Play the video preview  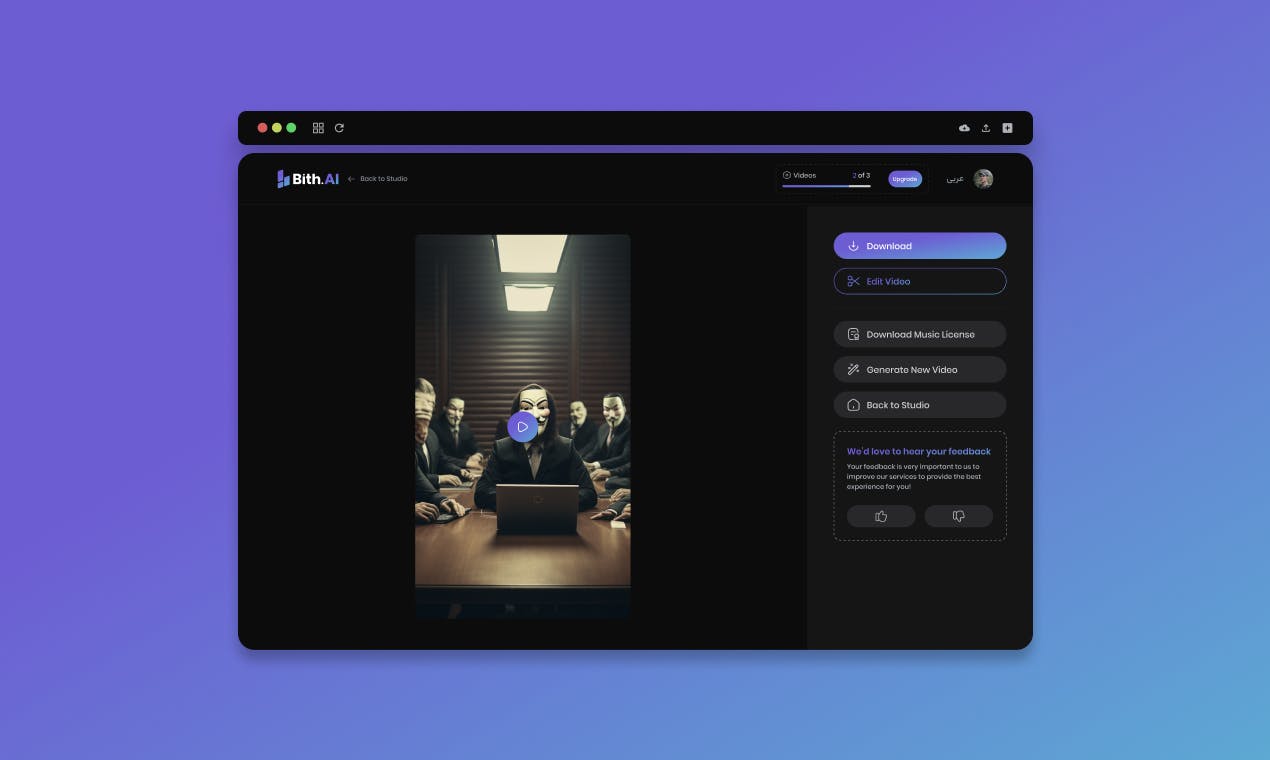(x=522, y=427)
